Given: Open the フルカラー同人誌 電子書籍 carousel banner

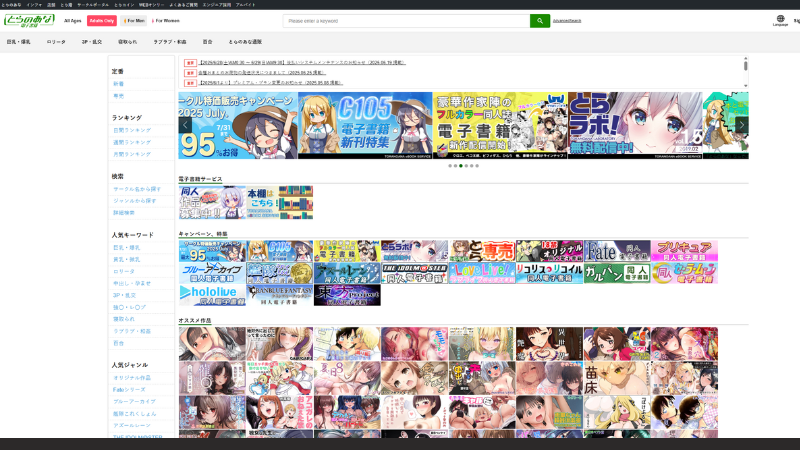Looking at the screenshot, I should pos(500,126).
